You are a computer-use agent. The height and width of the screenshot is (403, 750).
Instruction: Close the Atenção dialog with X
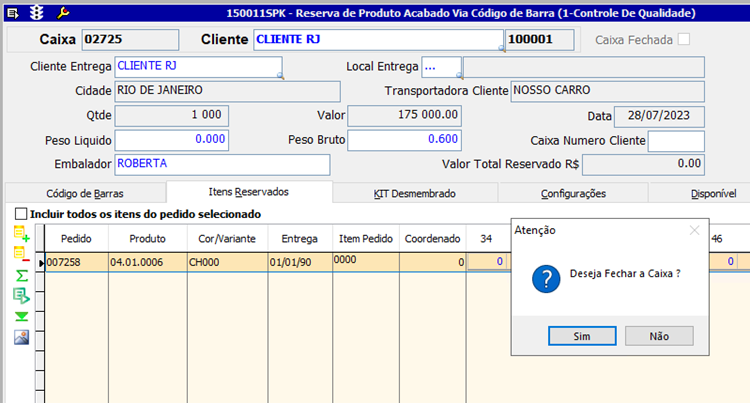point(695,230)
